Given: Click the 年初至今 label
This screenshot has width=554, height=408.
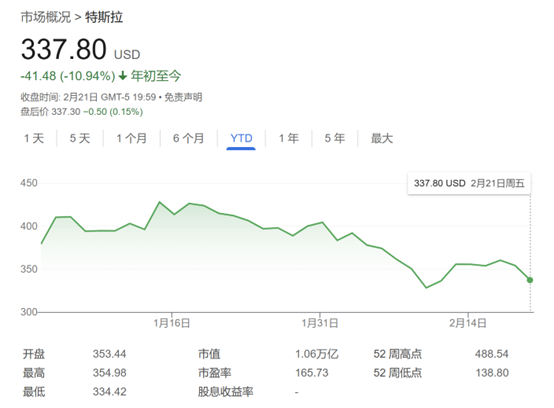Looking at the screenshot, I should point(156,76).
